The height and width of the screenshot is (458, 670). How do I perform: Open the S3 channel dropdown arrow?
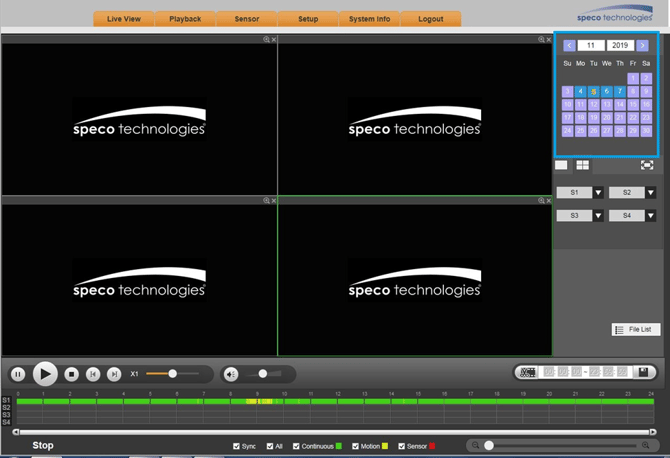pos(598,216)
